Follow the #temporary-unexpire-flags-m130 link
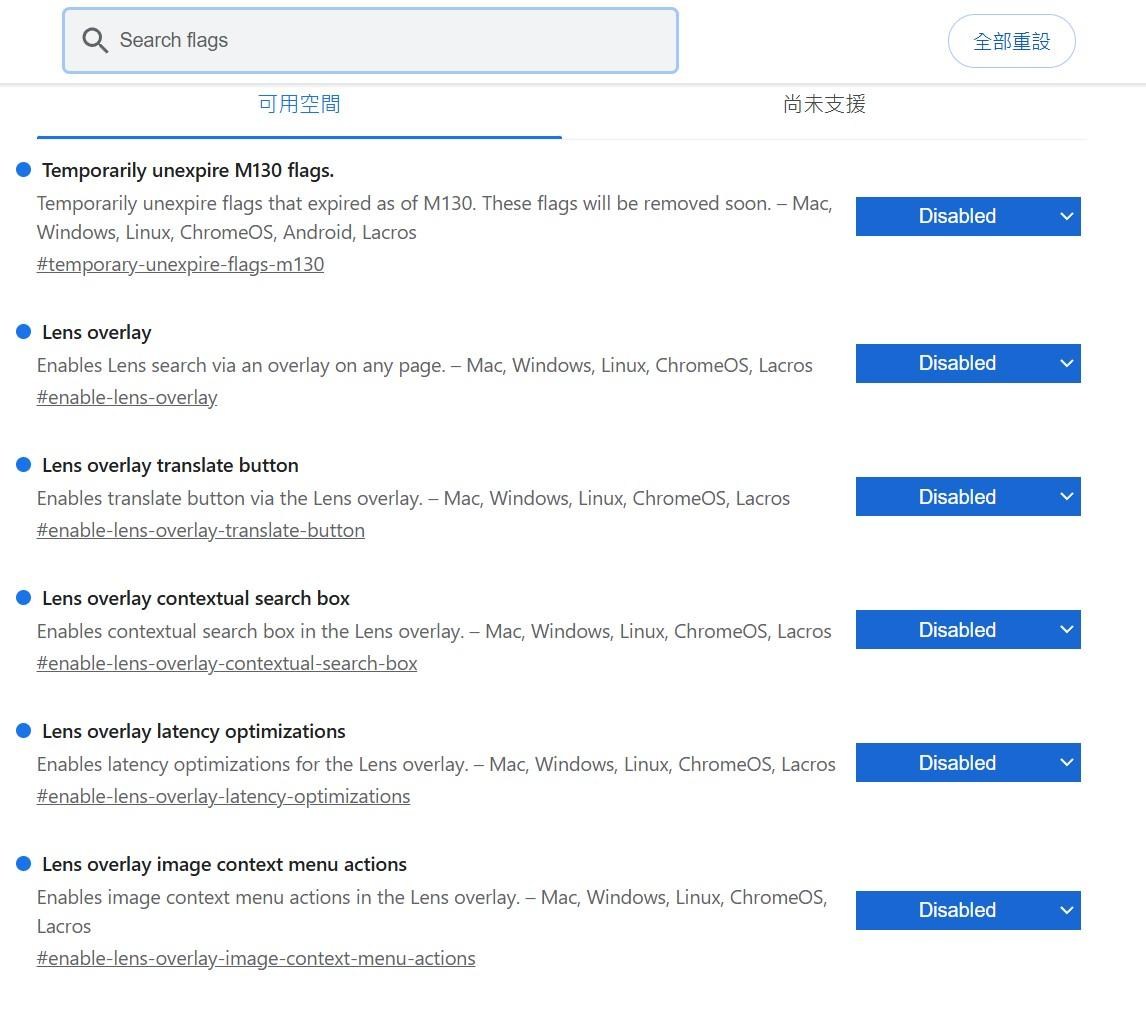1146x1012 pixels. [x=180, y=264]
